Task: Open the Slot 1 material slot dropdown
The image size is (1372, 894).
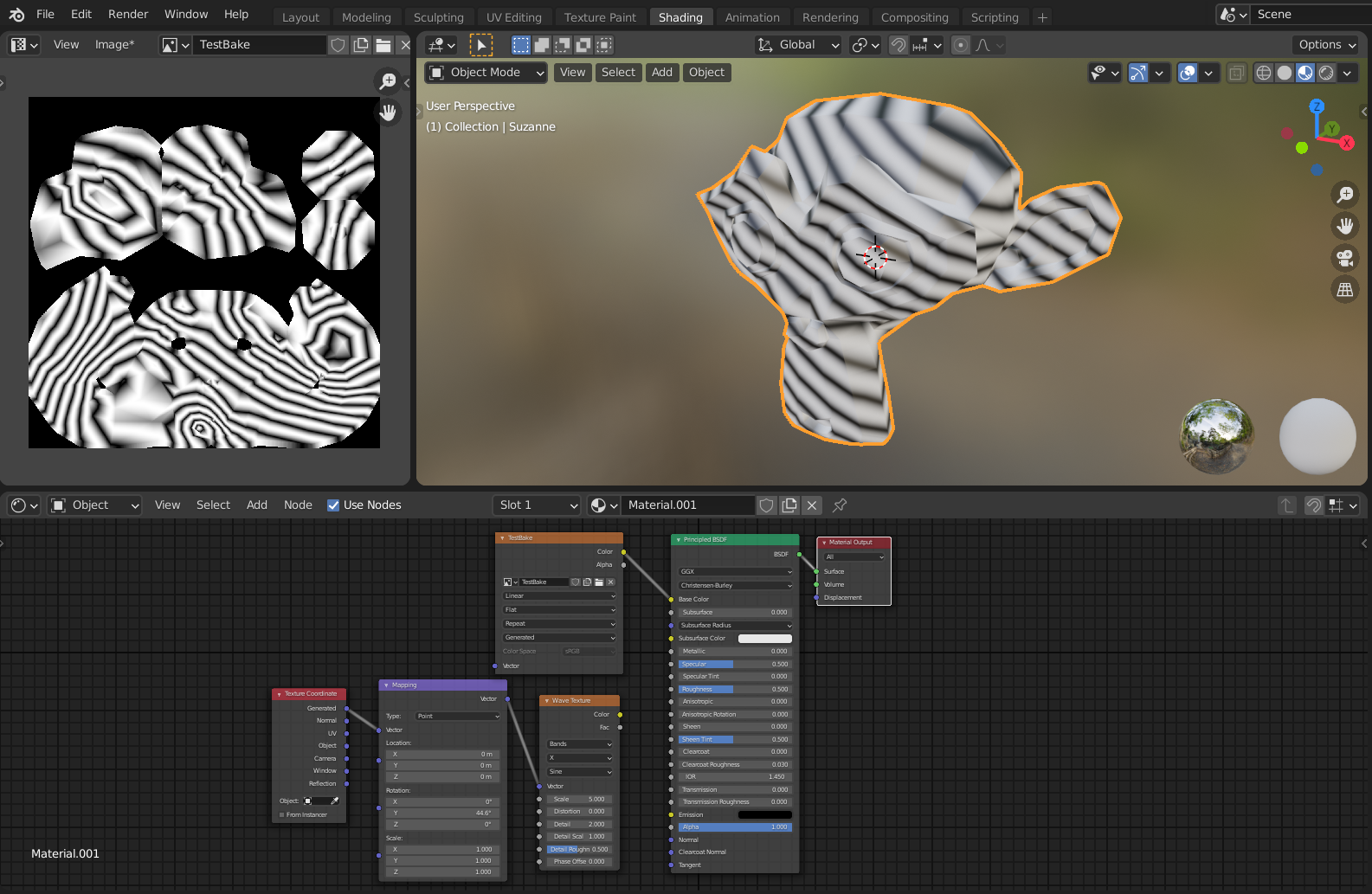Action: (x=537, y=505)
